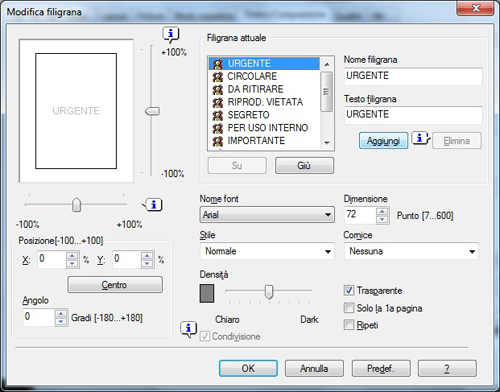Click the info balloon above the vertical position slider
This screenshot has width=500, height=392.
click(171, 34)
